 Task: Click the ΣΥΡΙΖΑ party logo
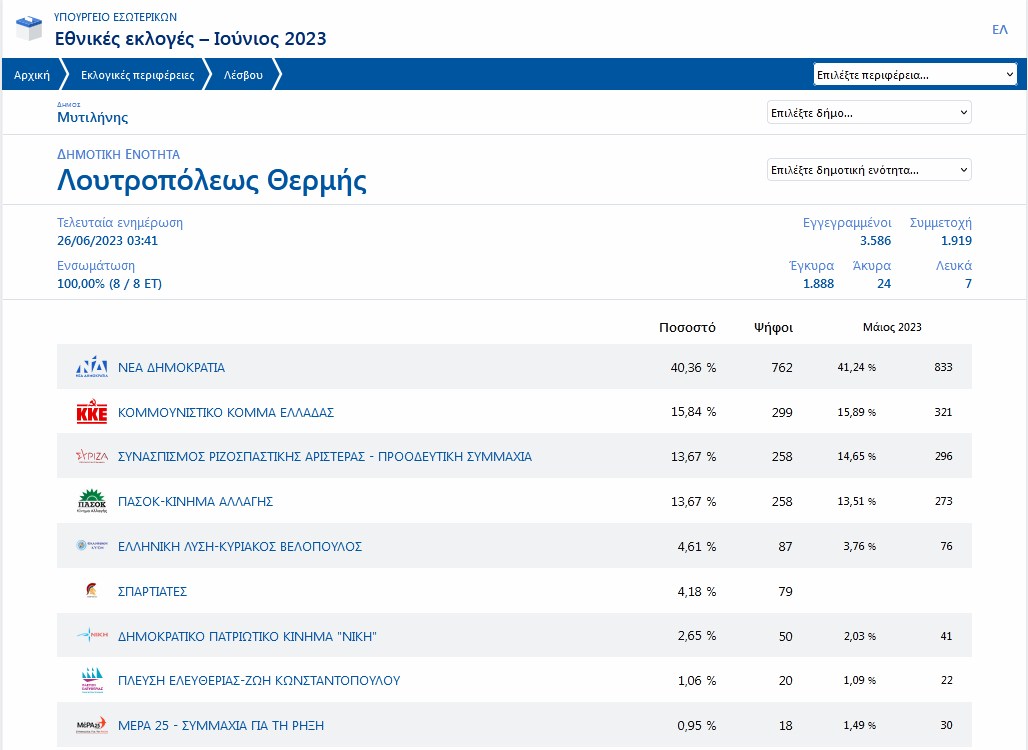[92, 457]
